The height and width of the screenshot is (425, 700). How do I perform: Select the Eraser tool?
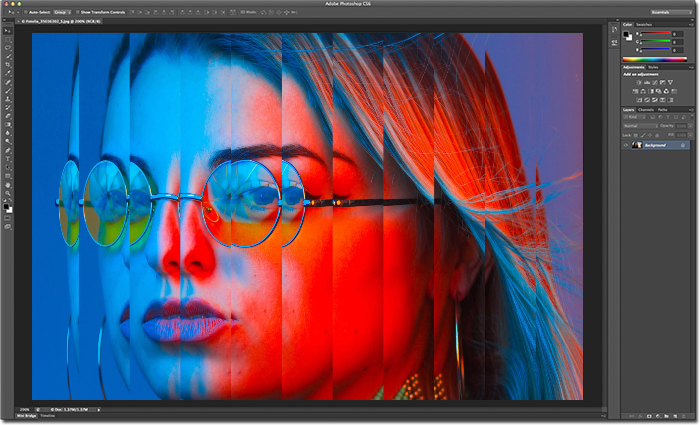pyautogui.click(x=8, y=116)
